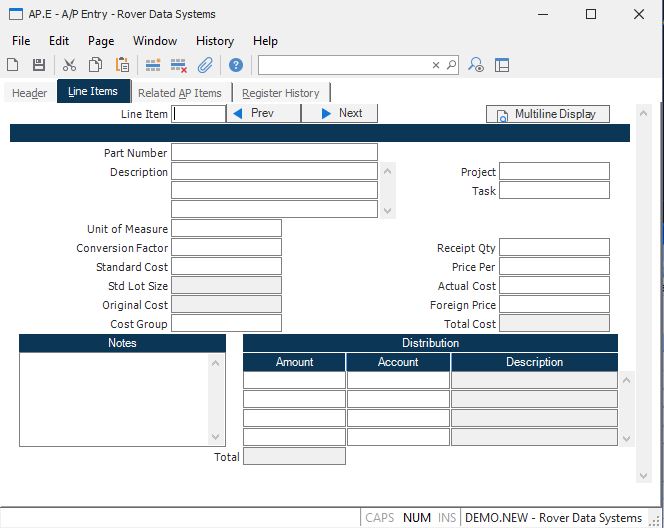Screen dimensions: 664x528
Task: Click the Paste clipboard icon
Action: (x=122, y=65)
